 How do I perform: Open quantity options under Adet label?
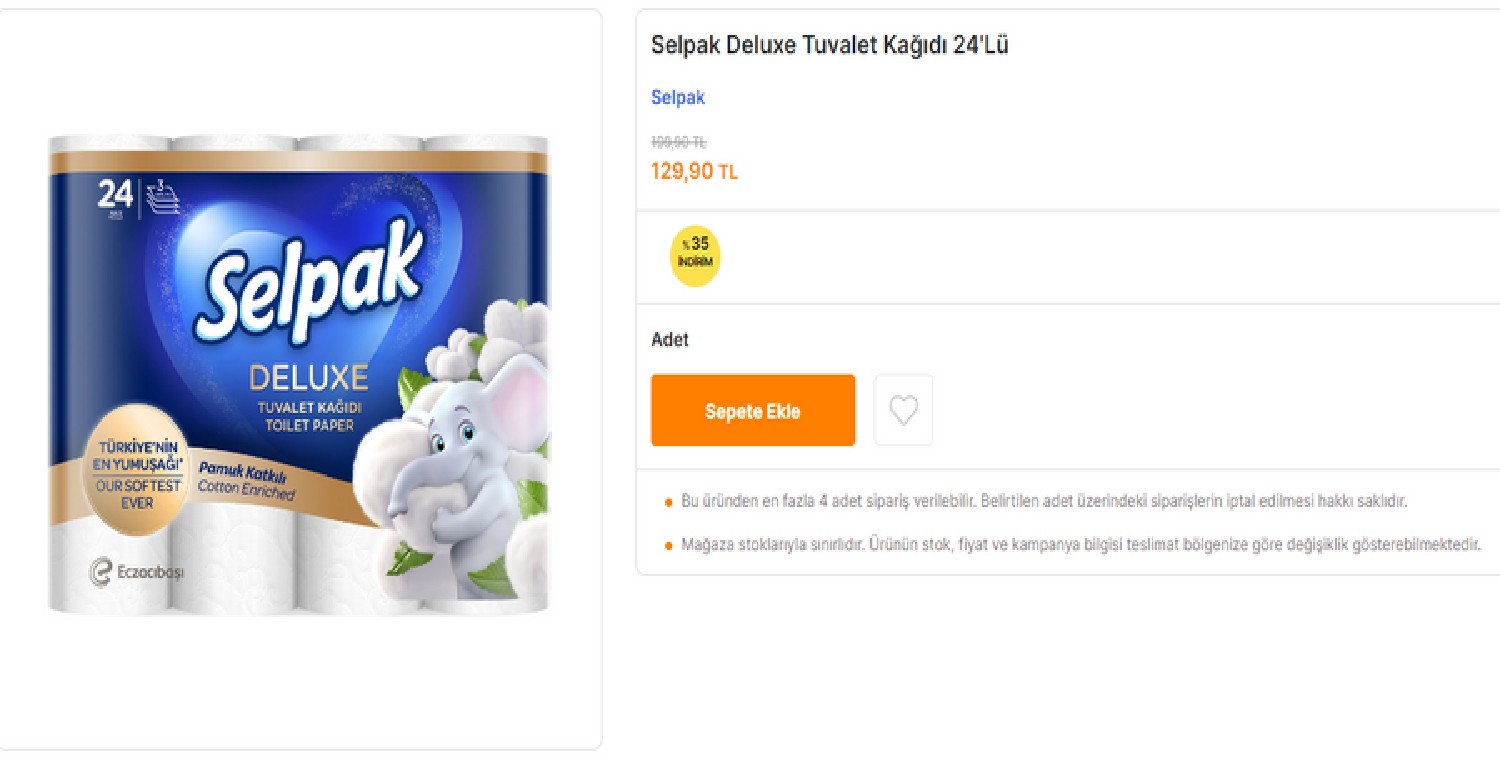click(x=670, y=339)
